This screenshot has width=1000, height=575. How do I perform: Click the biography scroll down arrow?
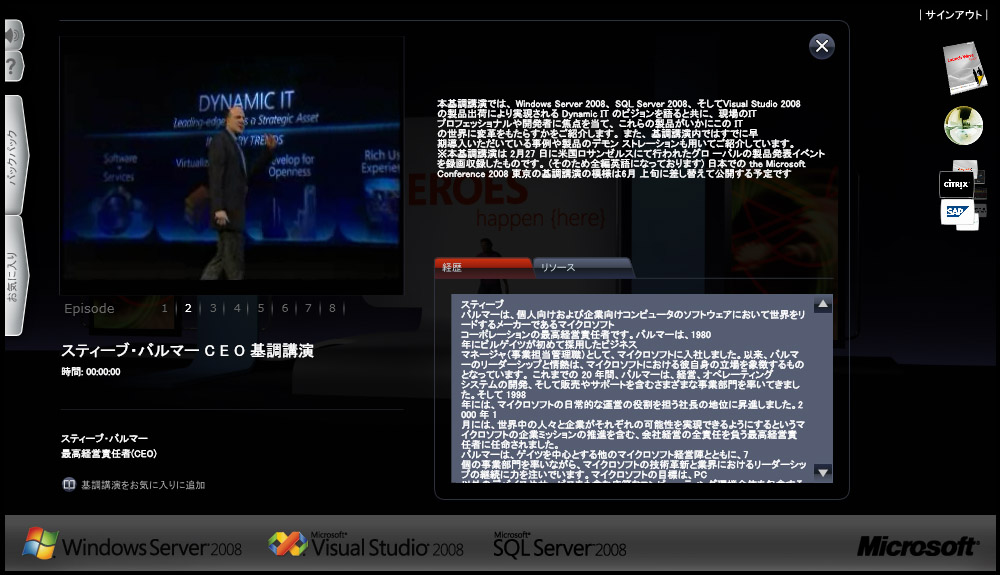click(823, 472)
